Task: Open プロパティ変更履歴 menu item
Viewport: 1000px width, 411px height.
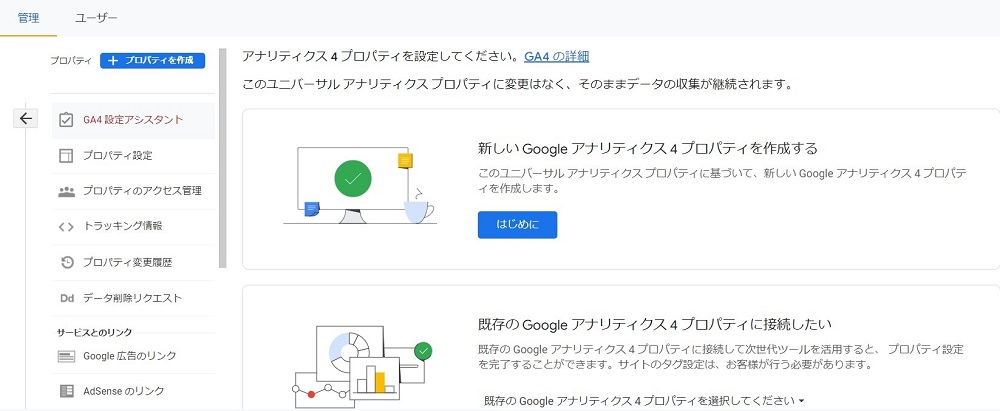Action: coord(133,262)
